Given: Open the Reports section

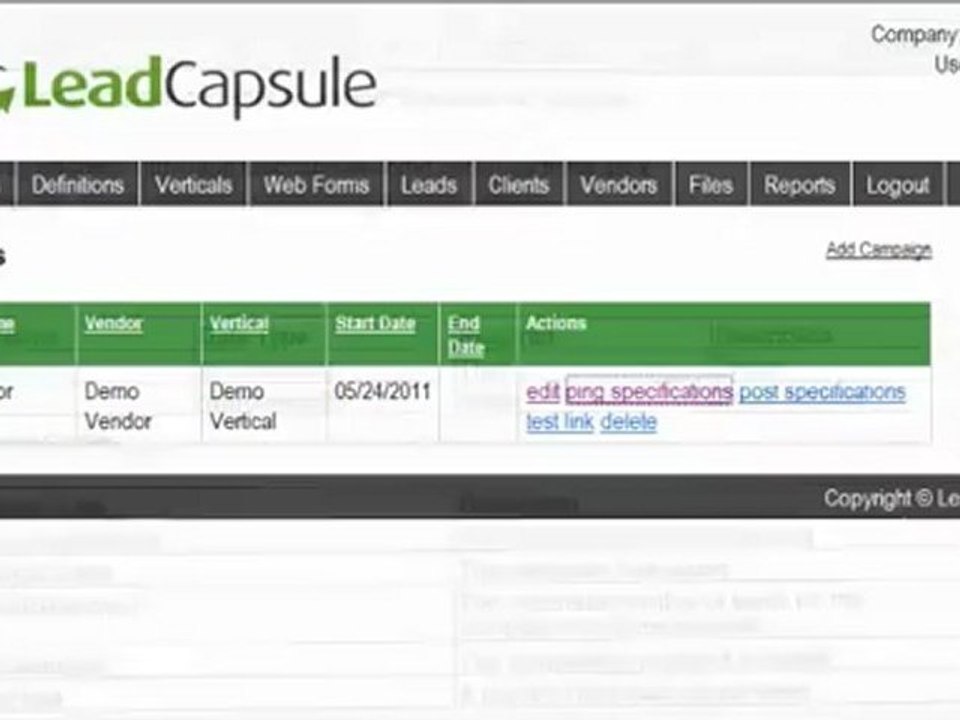Looking at the screenshot, I should click(x=800, y=184).
